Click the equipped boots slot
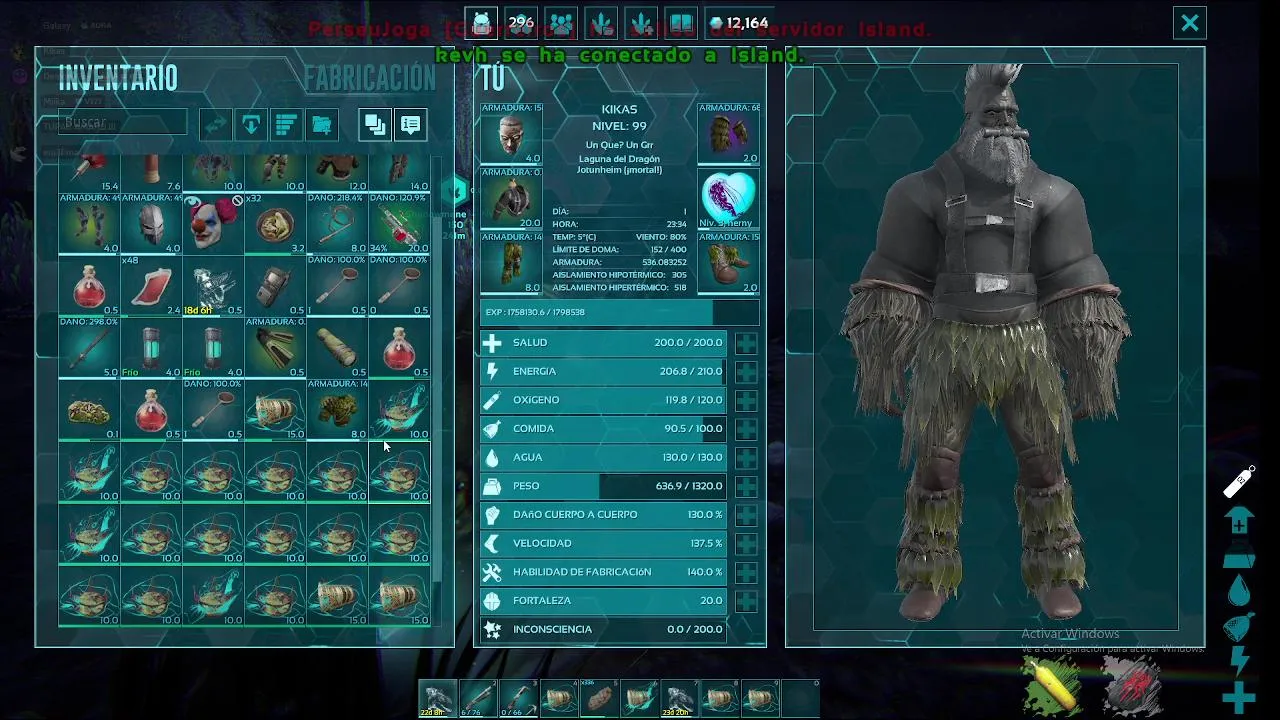Image resolution: width=1280 pixels, height=720 pixels. point(728,263)
